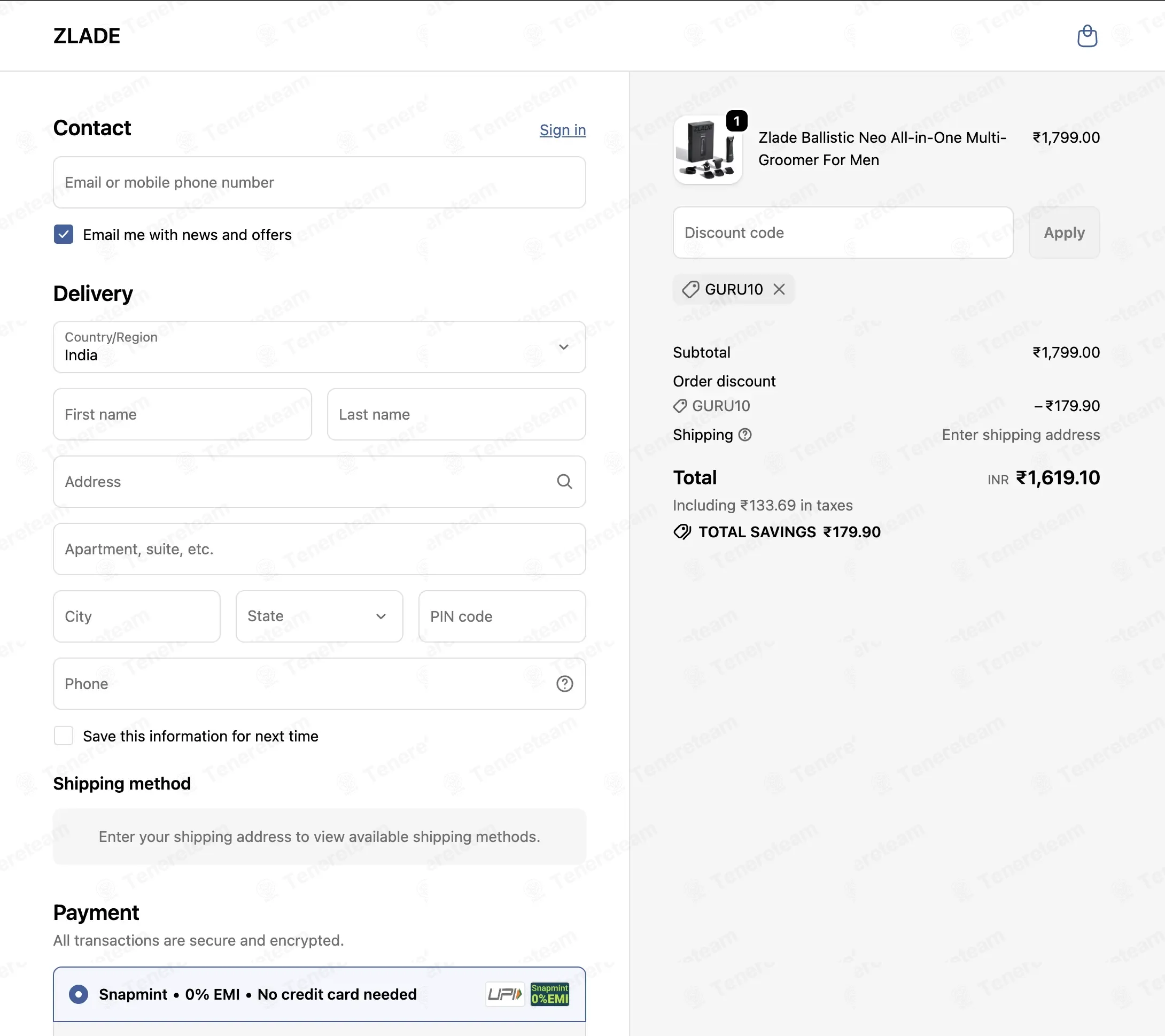1165x1036 pixels.
Task: Go to ZLADE store home logo
Action: point(87,36)
